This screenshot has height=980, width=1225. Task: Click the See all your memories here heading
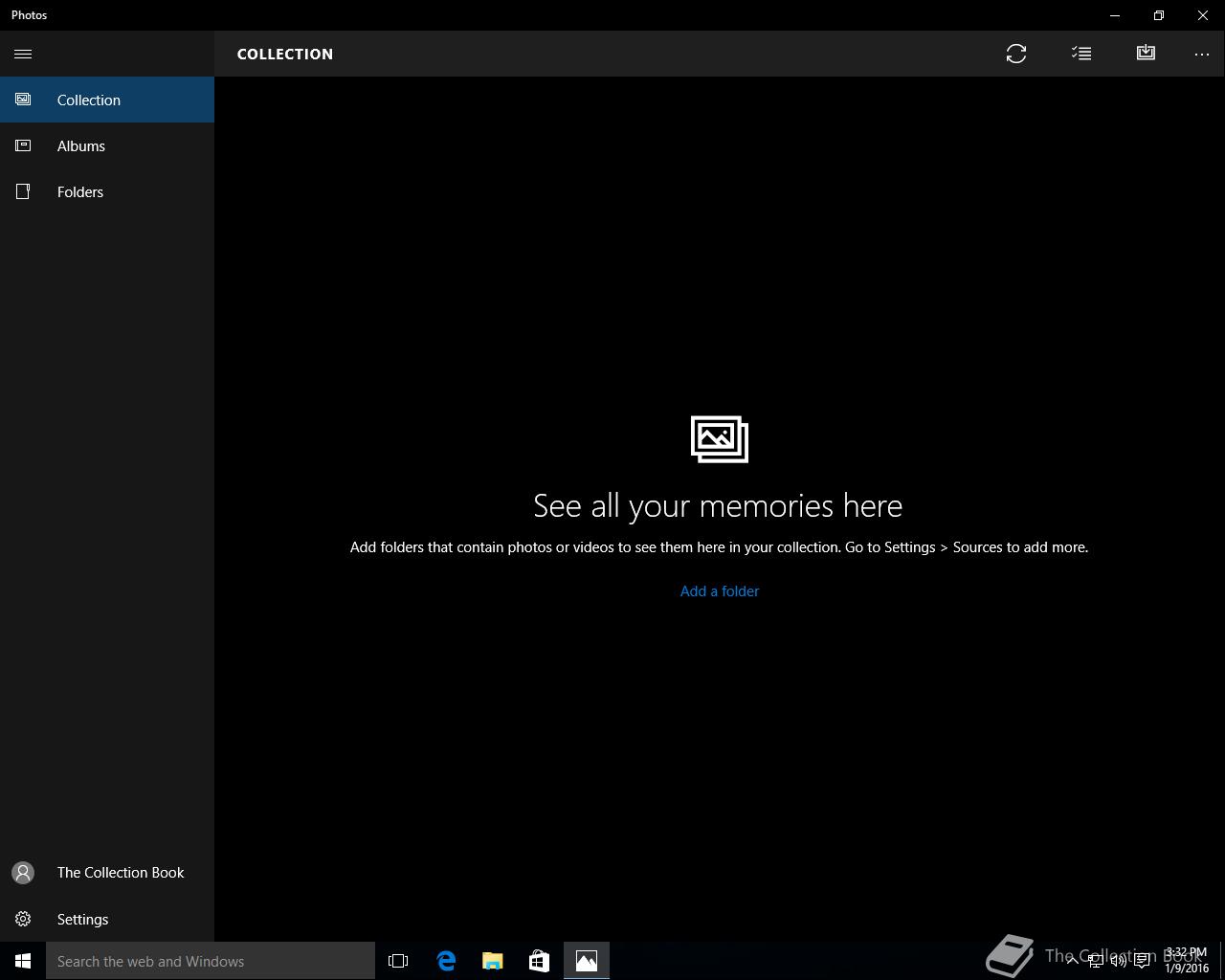click(x=718, y=505)
